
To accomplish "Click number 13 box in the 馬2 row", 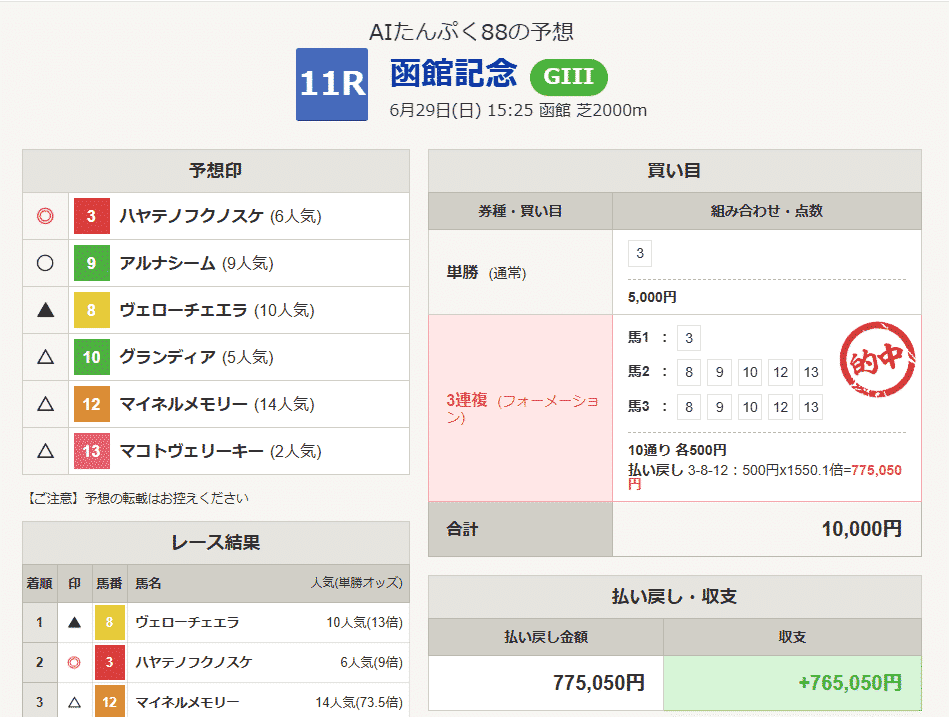I will click(811, 373).
